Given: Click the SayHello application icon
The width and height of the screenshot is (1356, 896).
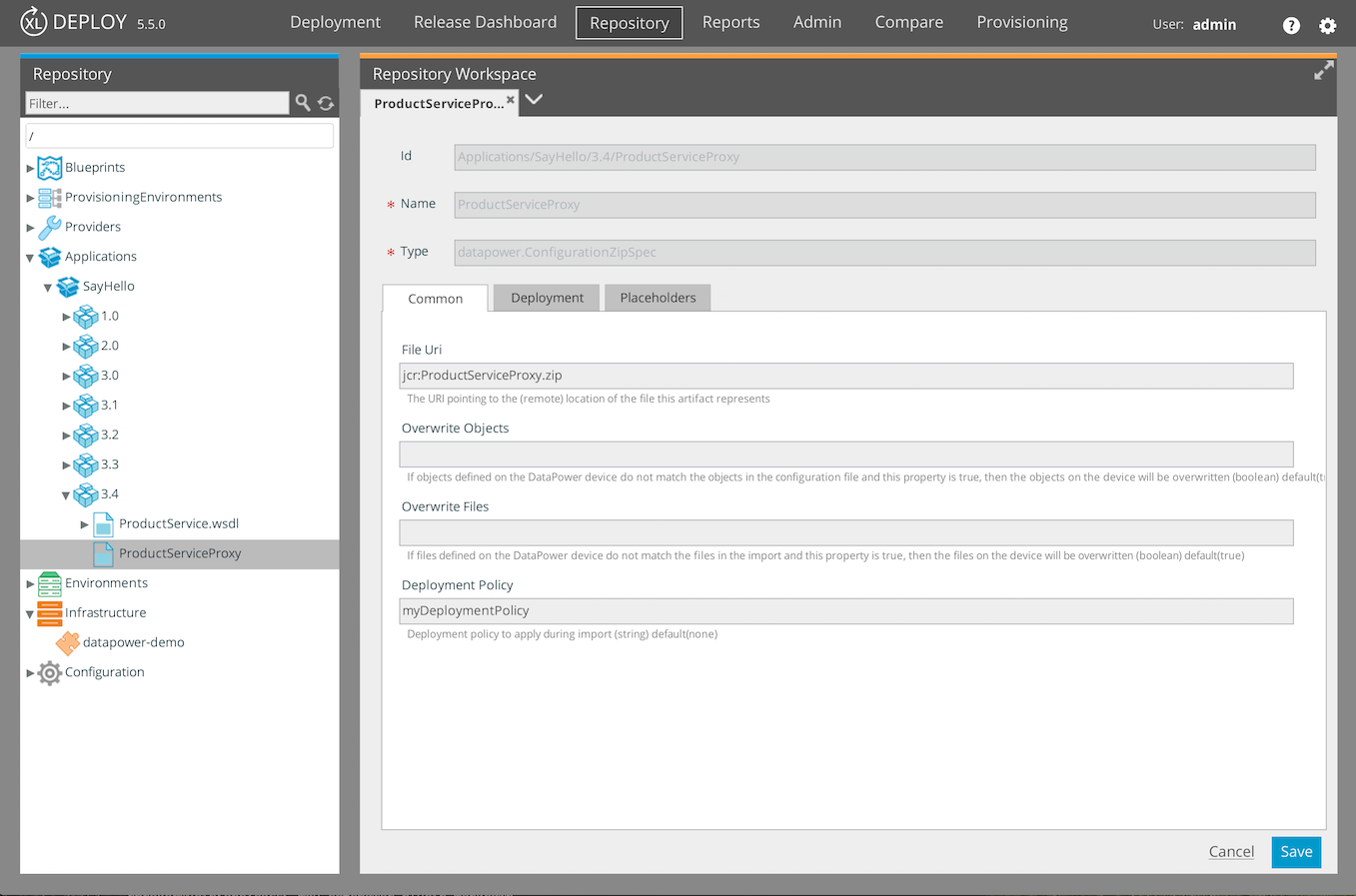Looking at the screenshot, I should pyautogui.click(x=68, y=287).
